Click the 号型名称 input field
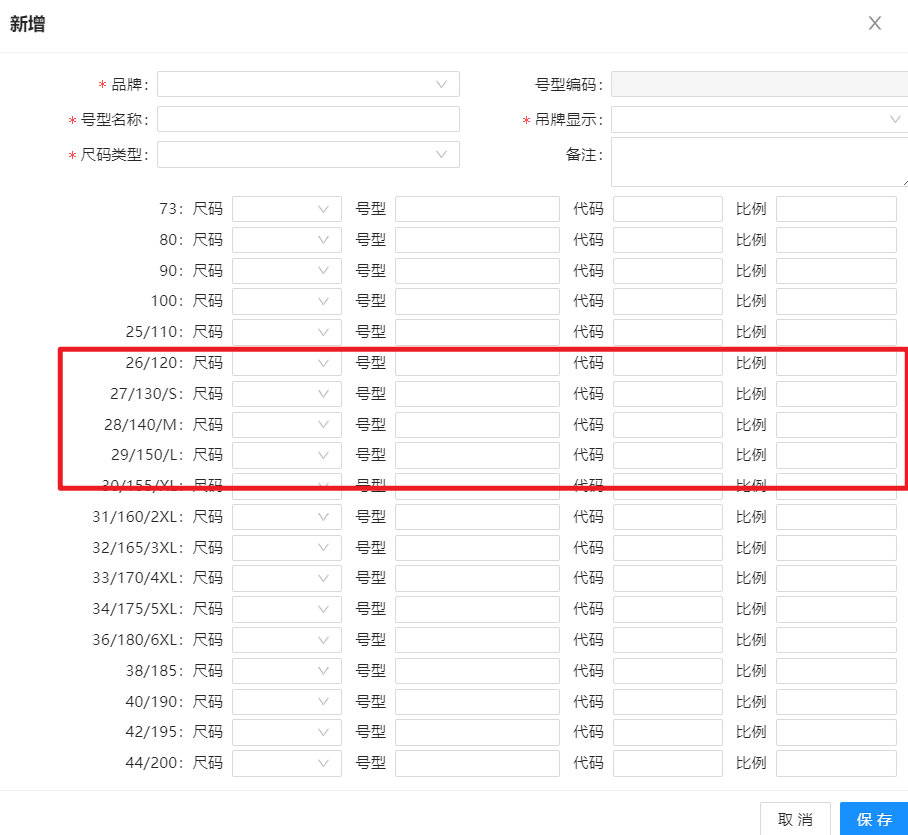Image resolution: width=908 pixels, height=835 pixels. (x=308, y=120)
